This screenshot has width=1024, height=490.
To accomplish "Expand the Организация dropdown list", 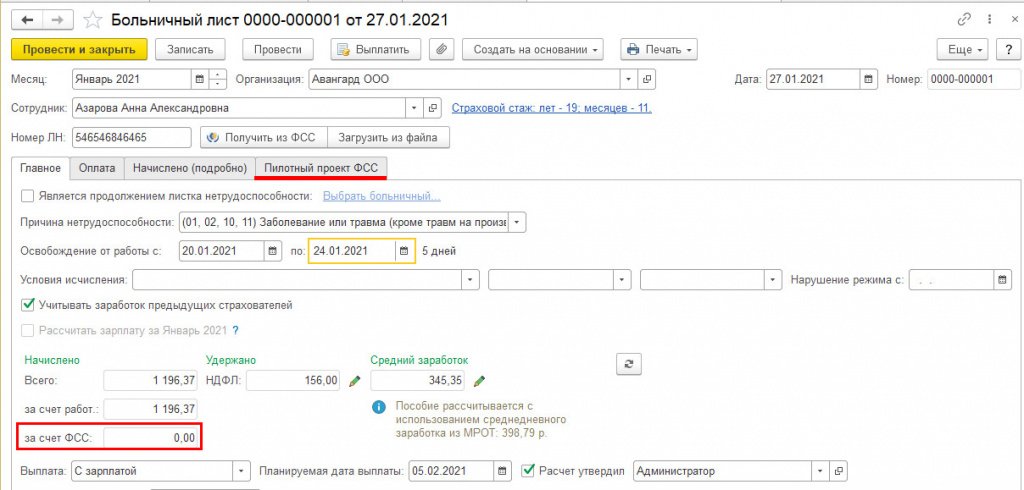I will pyautogui.click(x=628, y=79).
